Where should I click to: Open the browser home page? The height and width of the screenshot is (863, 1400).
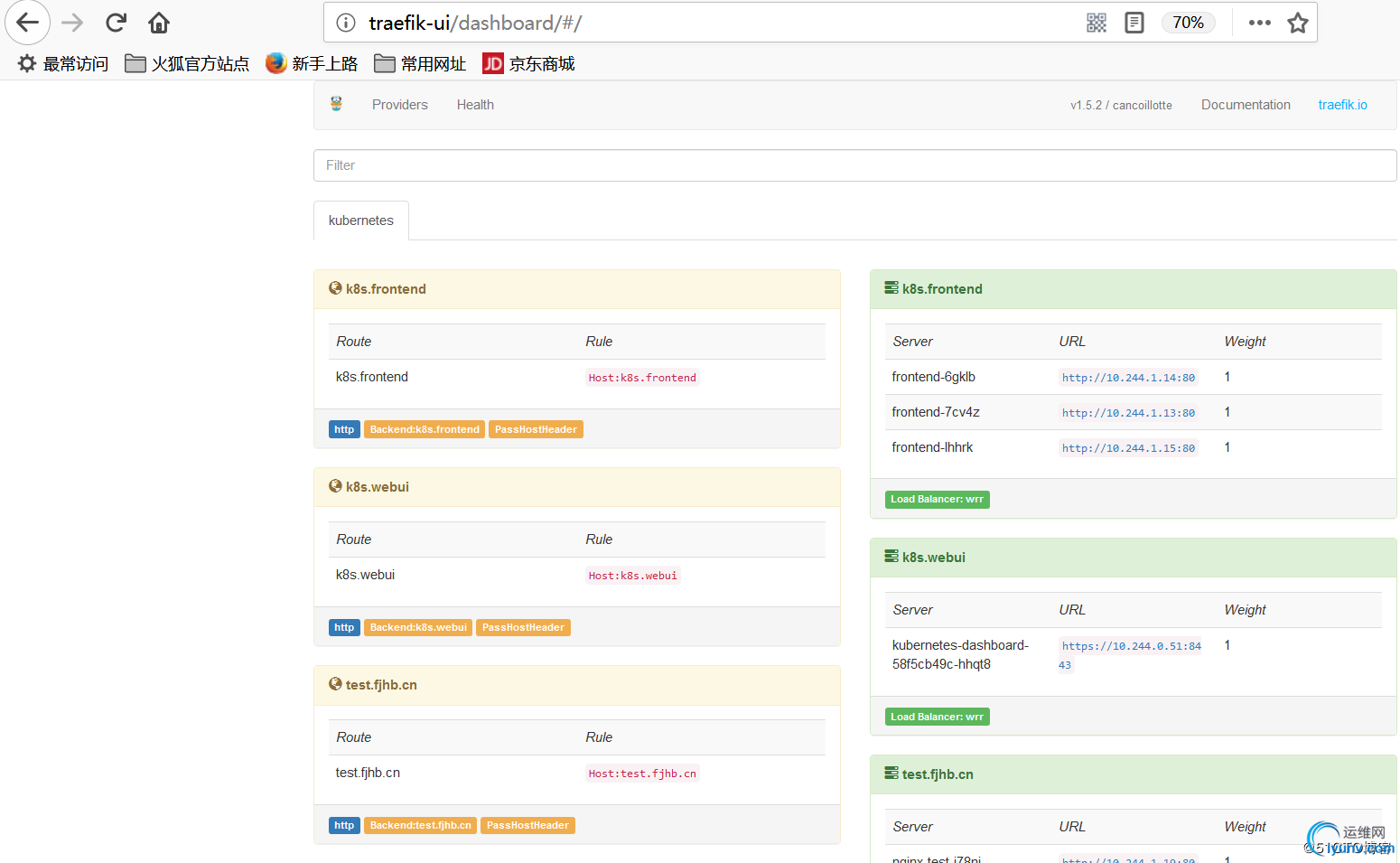[159, 23]
